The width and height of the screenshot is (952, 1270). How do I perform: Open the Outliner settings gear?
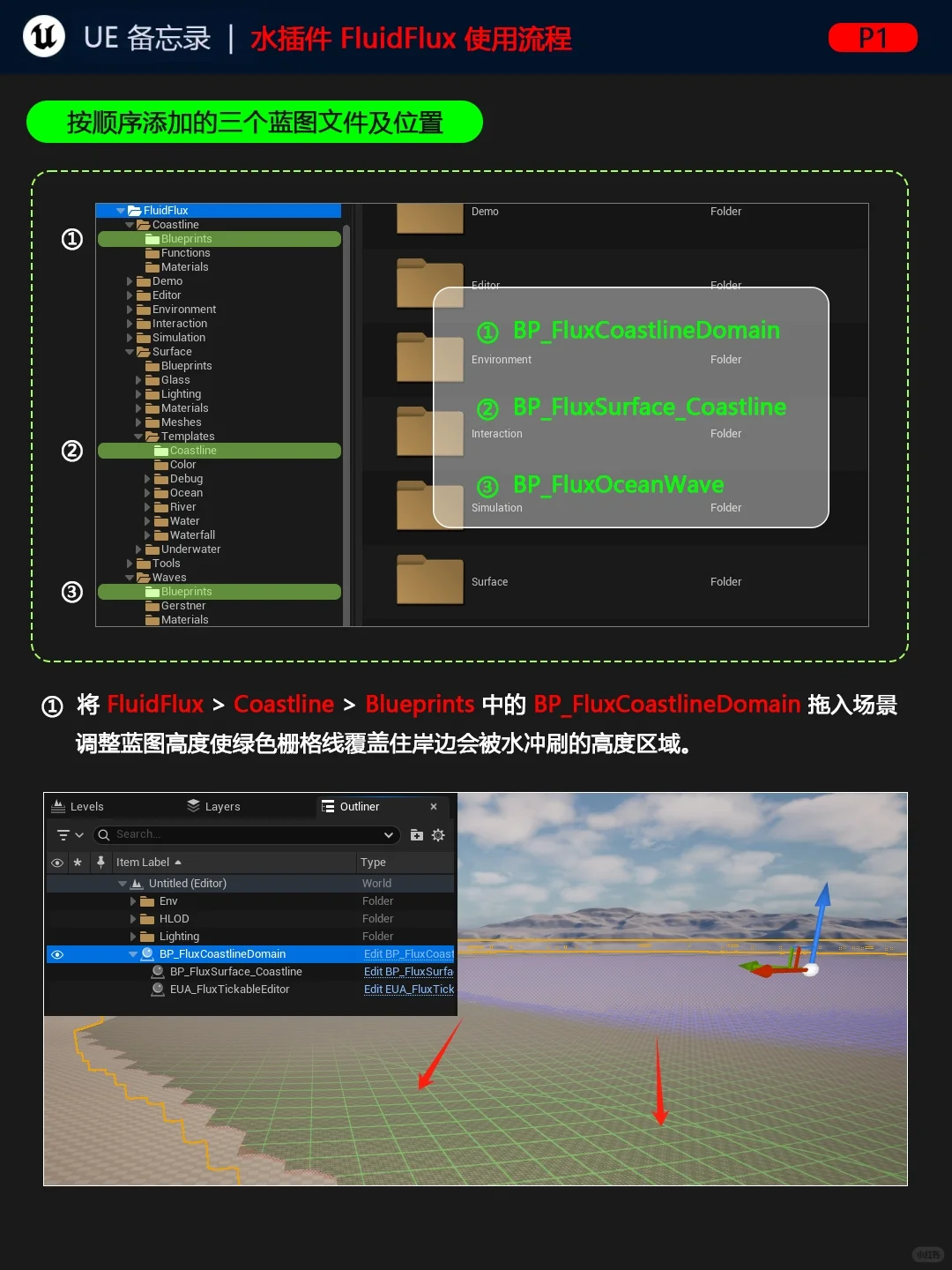438,835
